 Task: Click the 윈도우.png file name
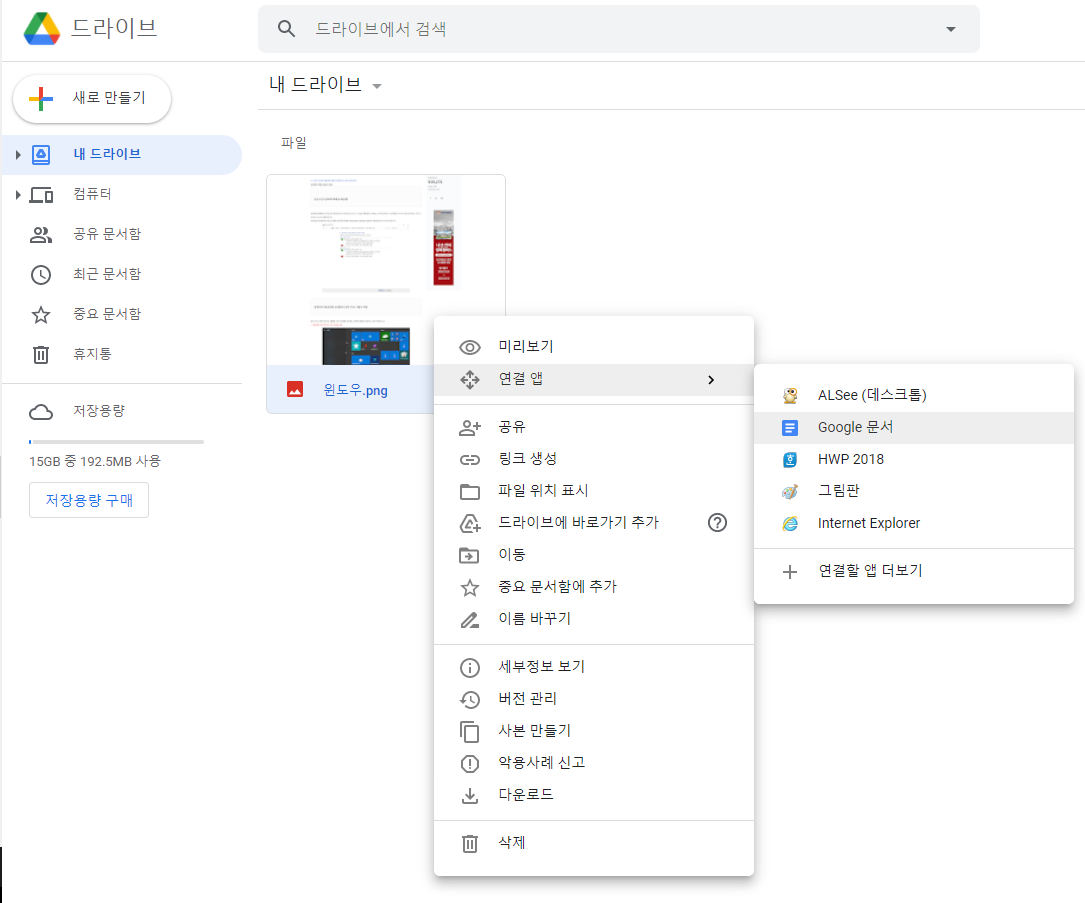[356, 390]
